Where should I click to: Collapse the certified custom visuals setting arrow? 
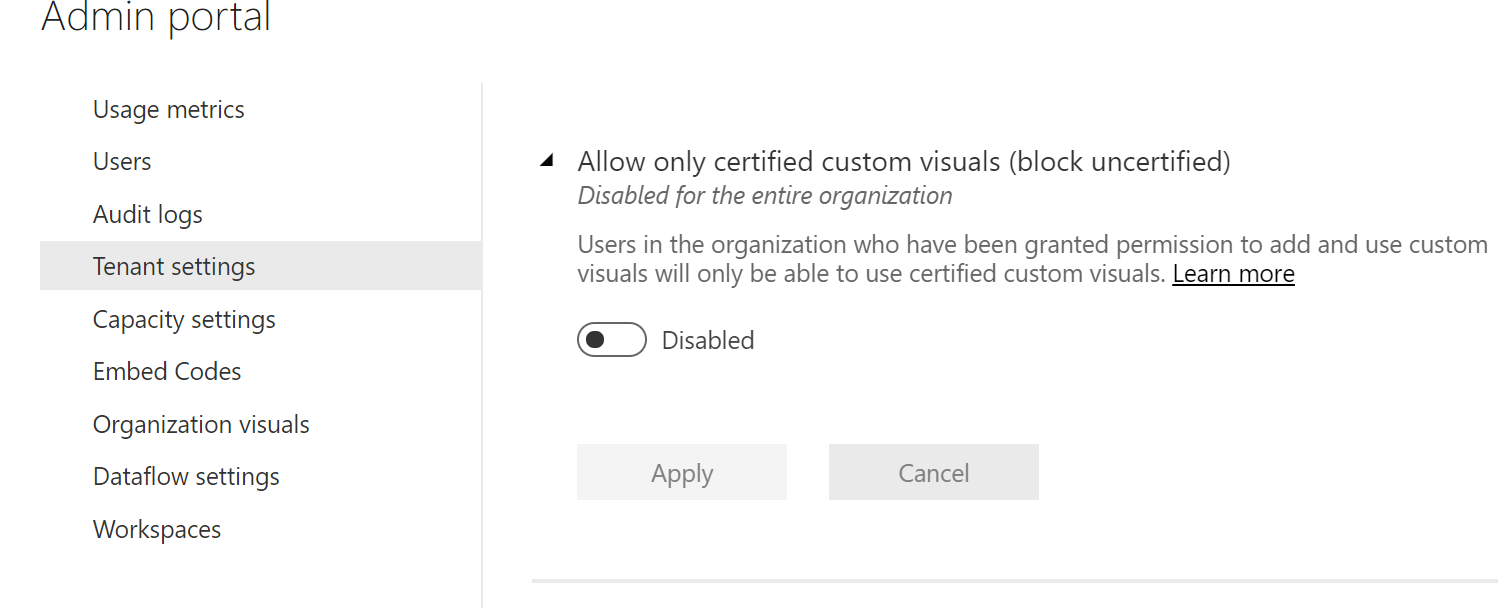click(x=547, y=161)
